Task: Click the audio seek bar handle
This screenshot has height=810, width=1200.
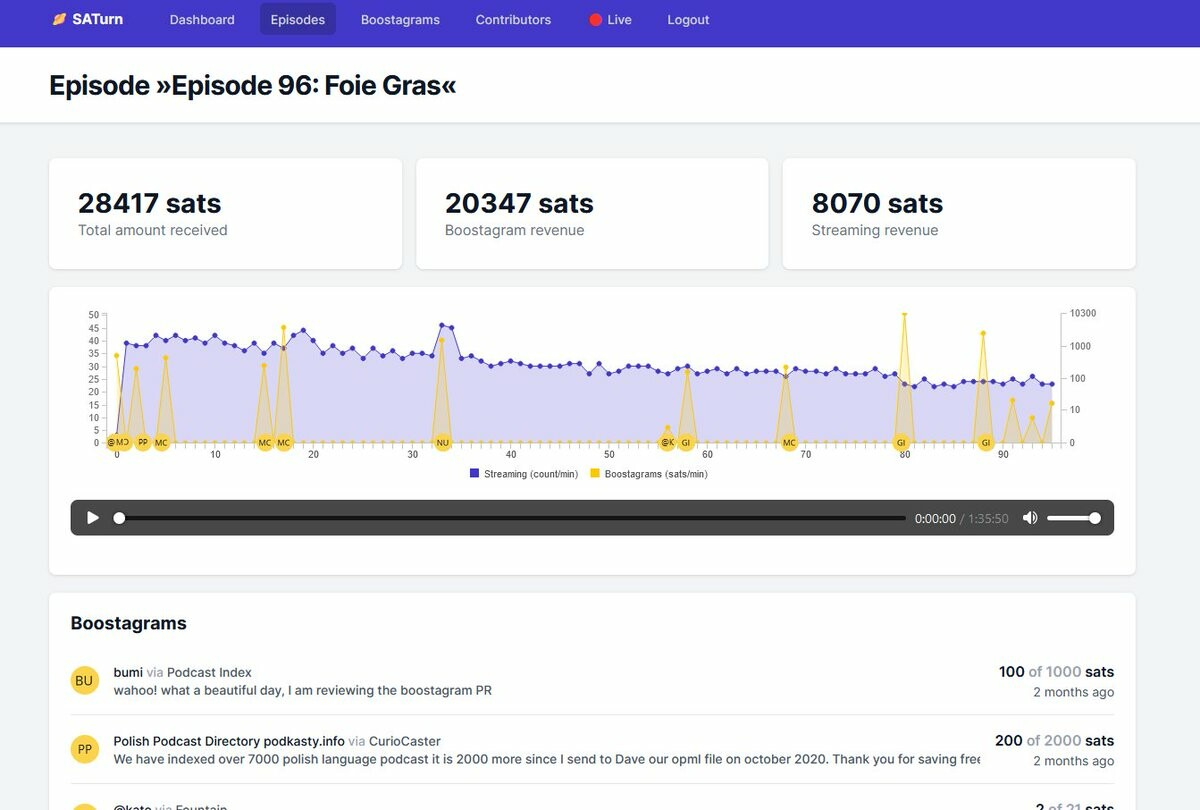Action: coord(119,518)
